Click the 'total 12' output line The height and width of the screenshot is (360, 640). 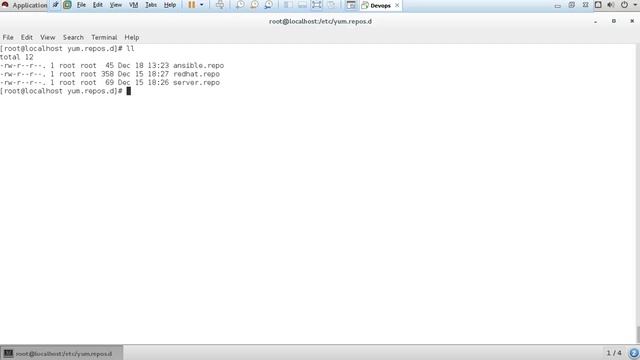point(17,57)
